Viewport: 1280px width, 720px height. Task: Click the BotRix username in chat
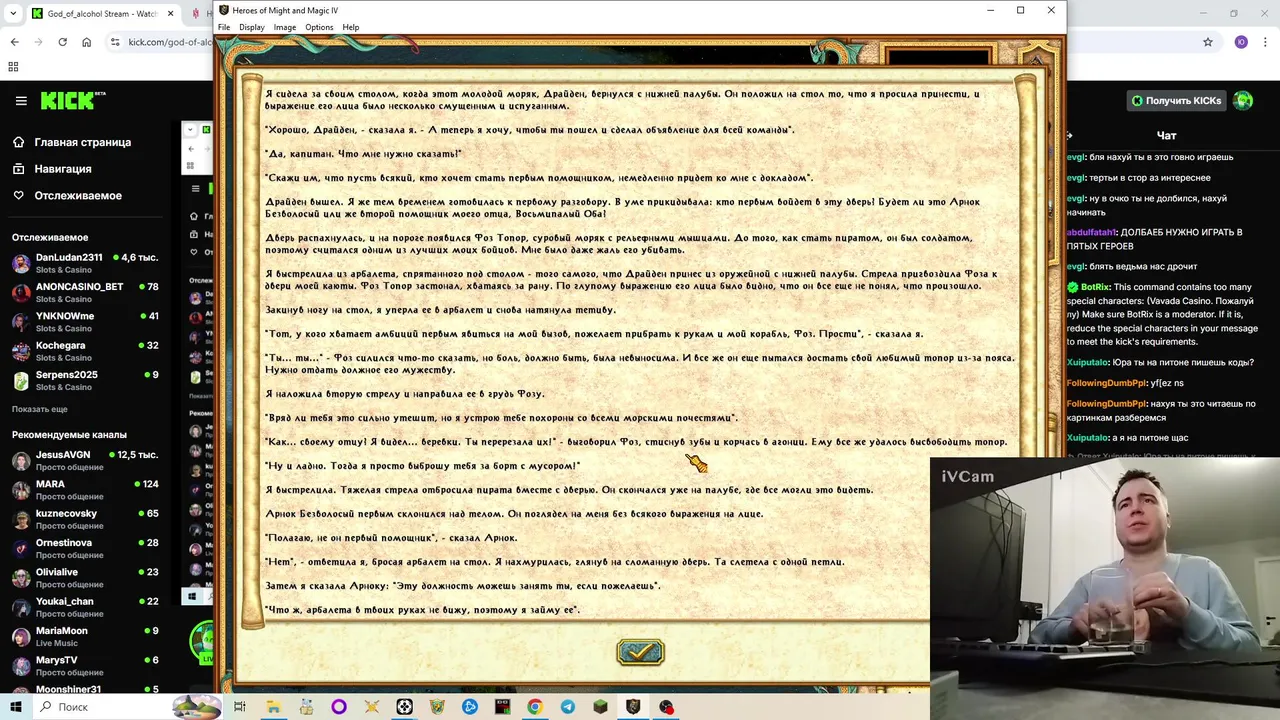1094,287
